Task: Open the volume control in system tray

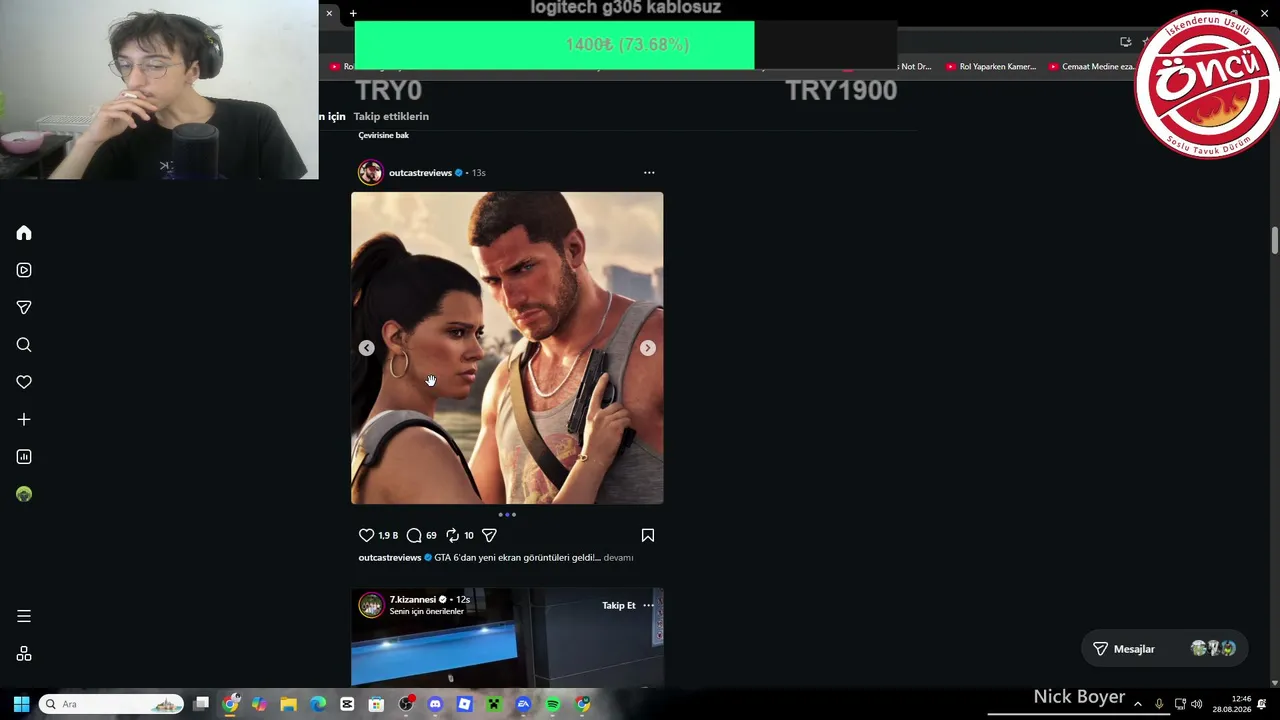Action: pos(1197,704)
